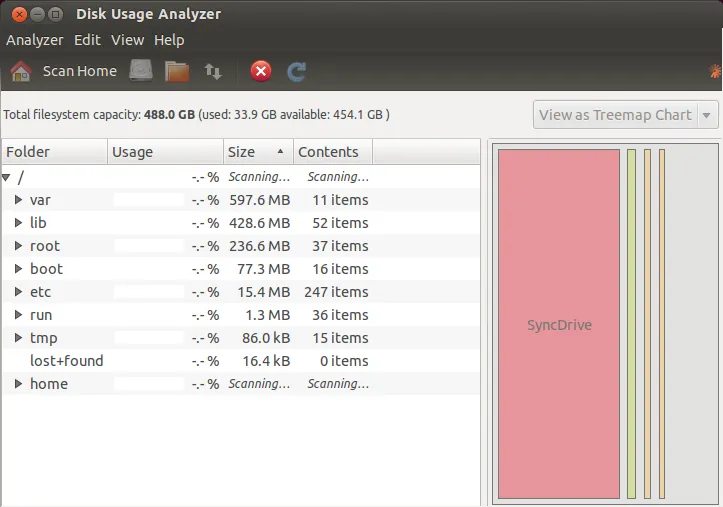Open the View menu
This screenshot has height=507, width=723.
click(x=127, y=40)
